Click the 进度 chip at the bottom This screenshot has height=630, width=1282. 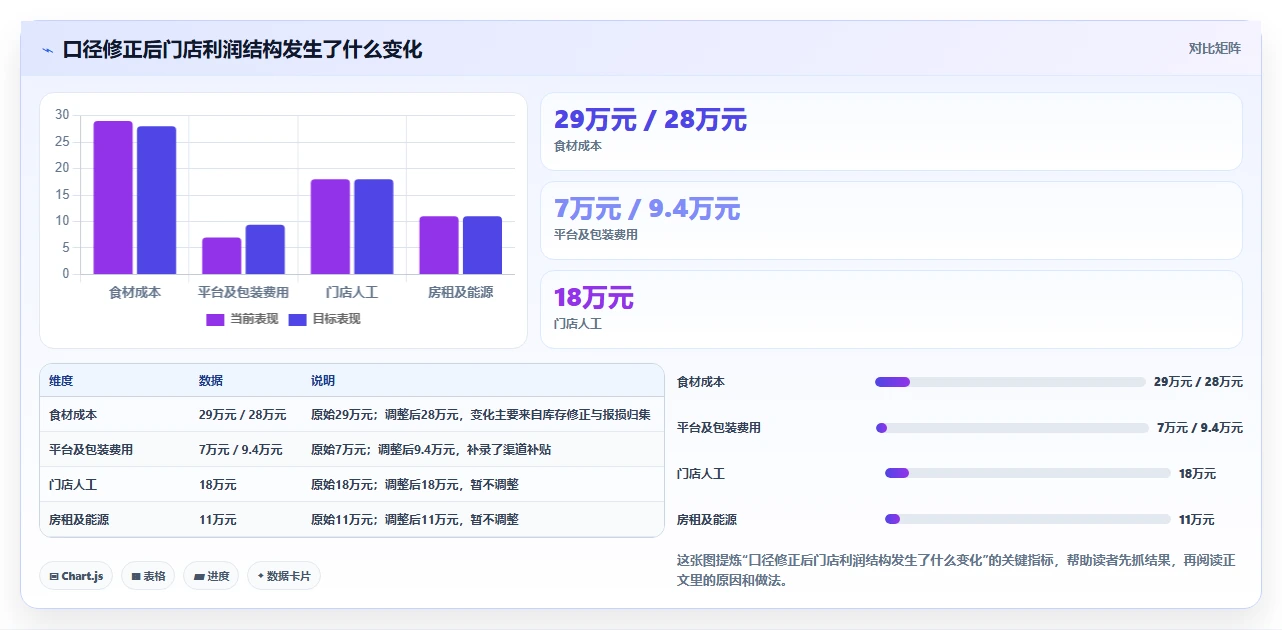(211, 576)
